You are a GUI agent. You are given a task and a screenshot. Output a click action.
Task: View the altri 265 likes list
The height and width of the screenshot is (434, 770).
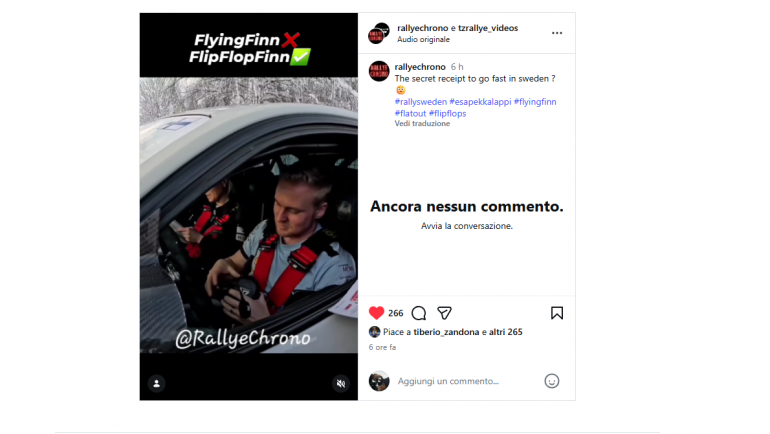pyautogui.click(x=505, y=332)
